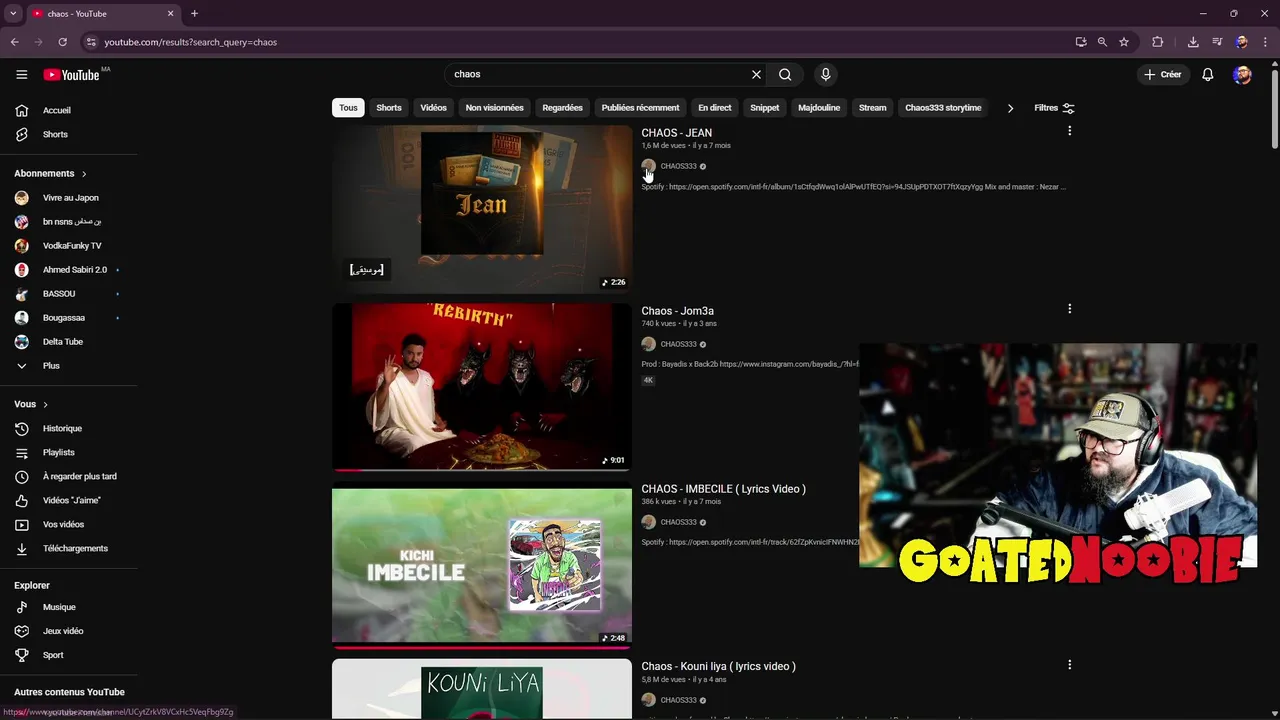
Task: Bookmark this page with the star icon
Action: pyautogui.click(x=1124, y=42)
